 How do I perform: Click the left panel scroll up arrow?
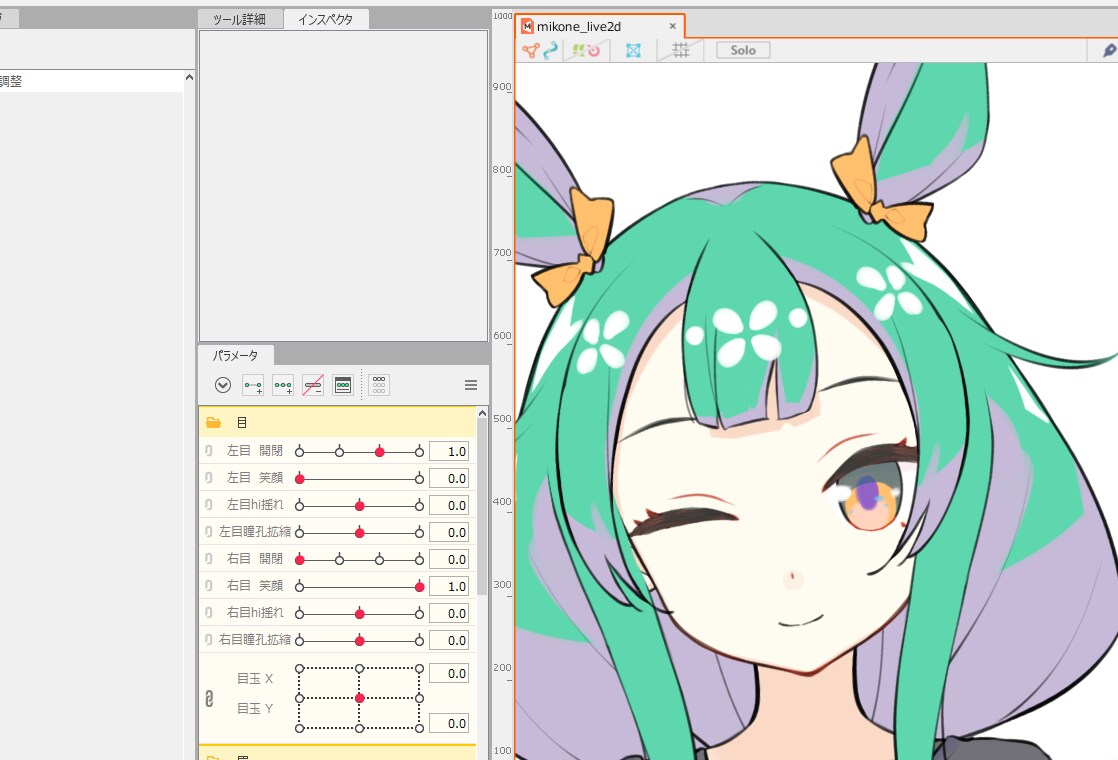click(x=189, y=76)
